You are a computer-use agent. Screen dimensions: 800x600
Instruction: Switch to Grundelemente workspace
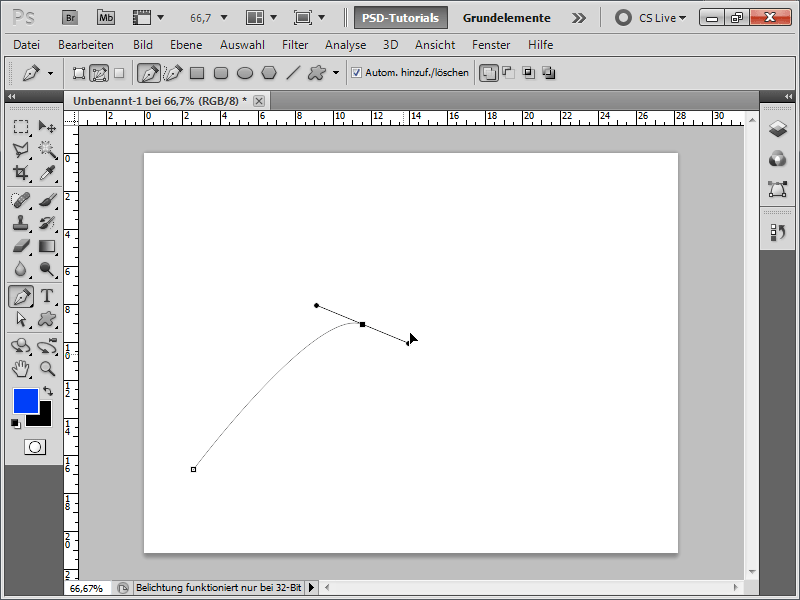point(507,18)
